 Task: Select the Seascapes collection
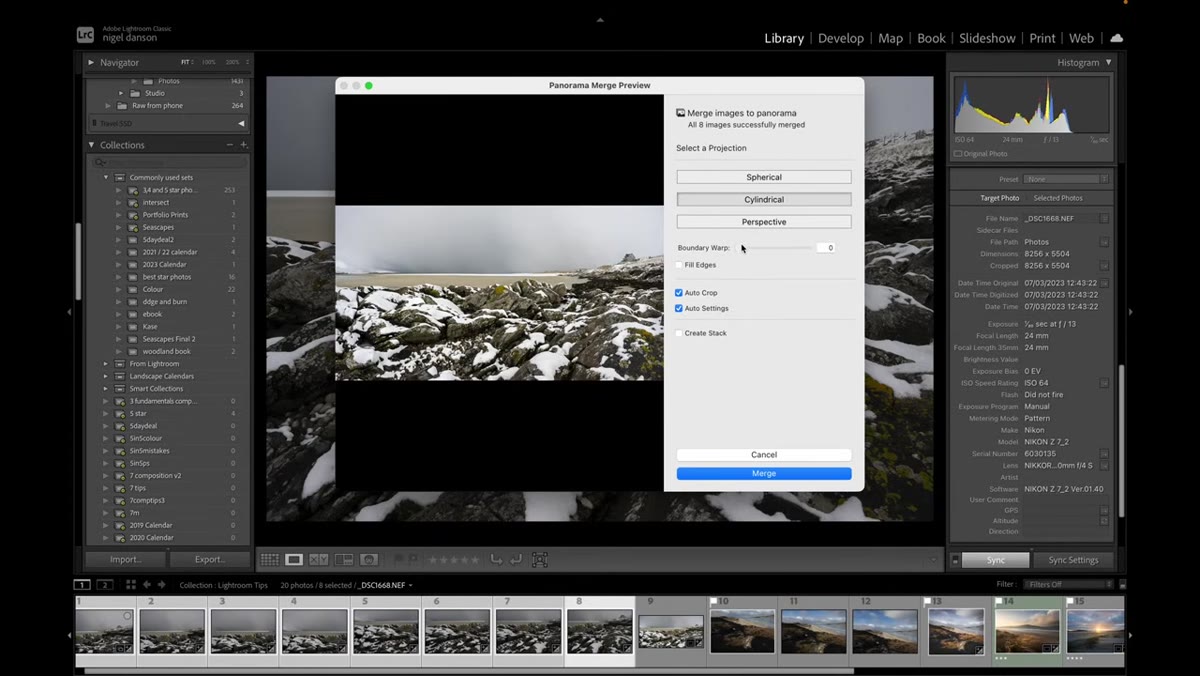coord(157,227)
